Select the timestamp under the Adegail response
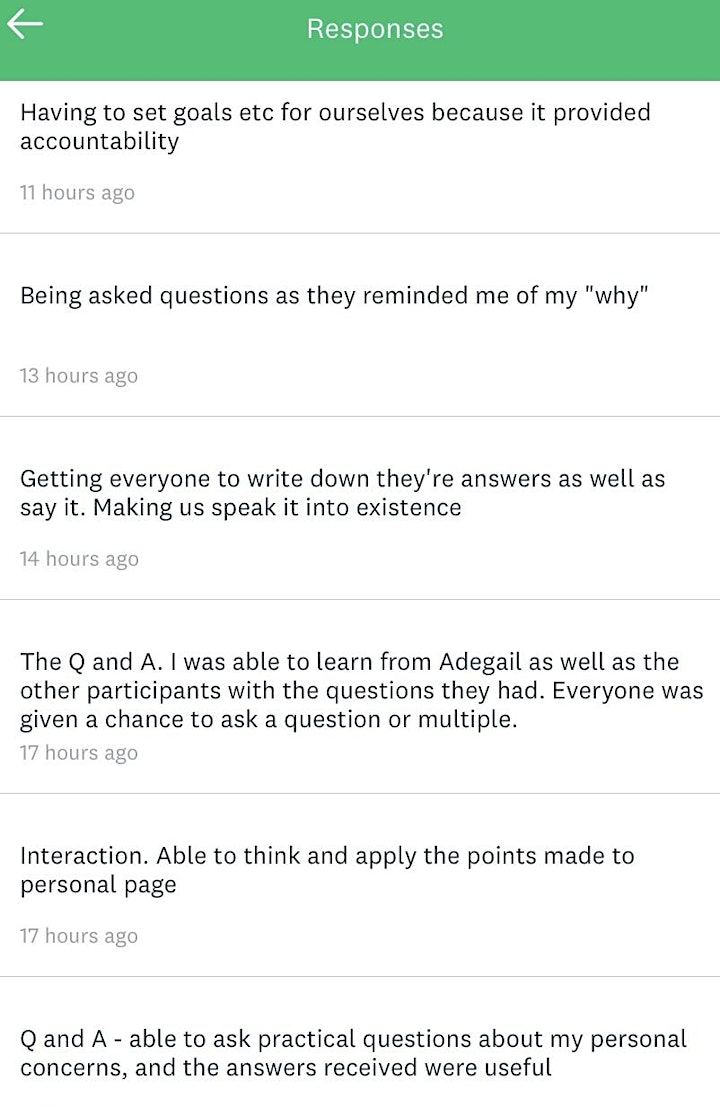Image resolution: width=720 pixels, height=1108 pixels. [78, 753]
